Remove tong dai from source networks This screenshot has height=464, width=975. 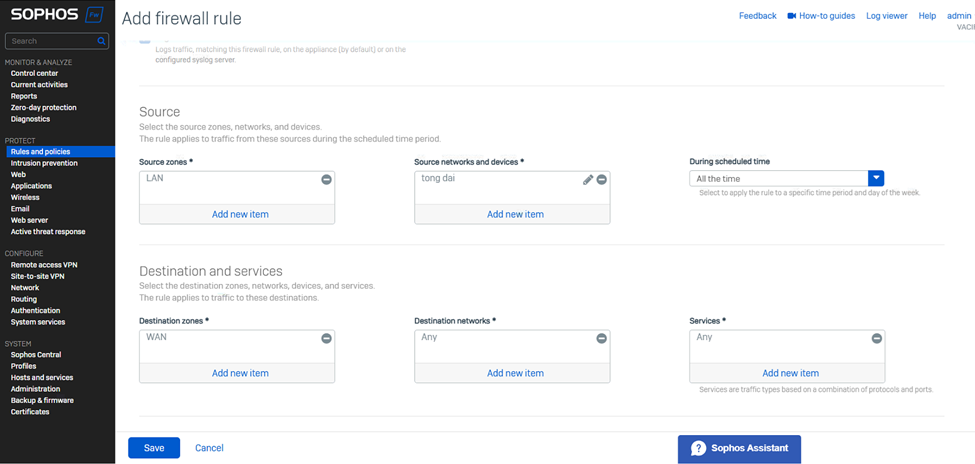click(x=602, y=180)
